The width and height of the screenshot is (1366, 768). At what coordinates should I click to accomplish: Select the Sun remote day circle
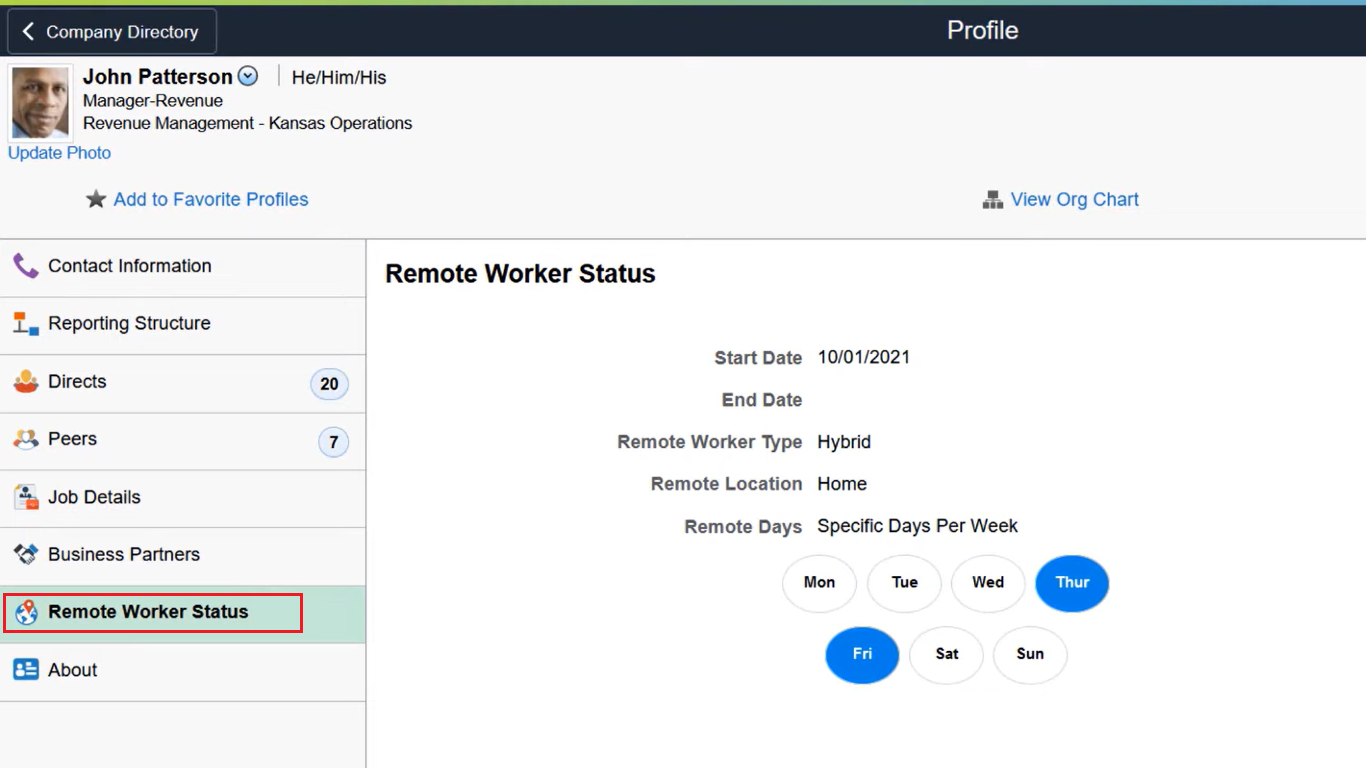tap(1030, 655)
